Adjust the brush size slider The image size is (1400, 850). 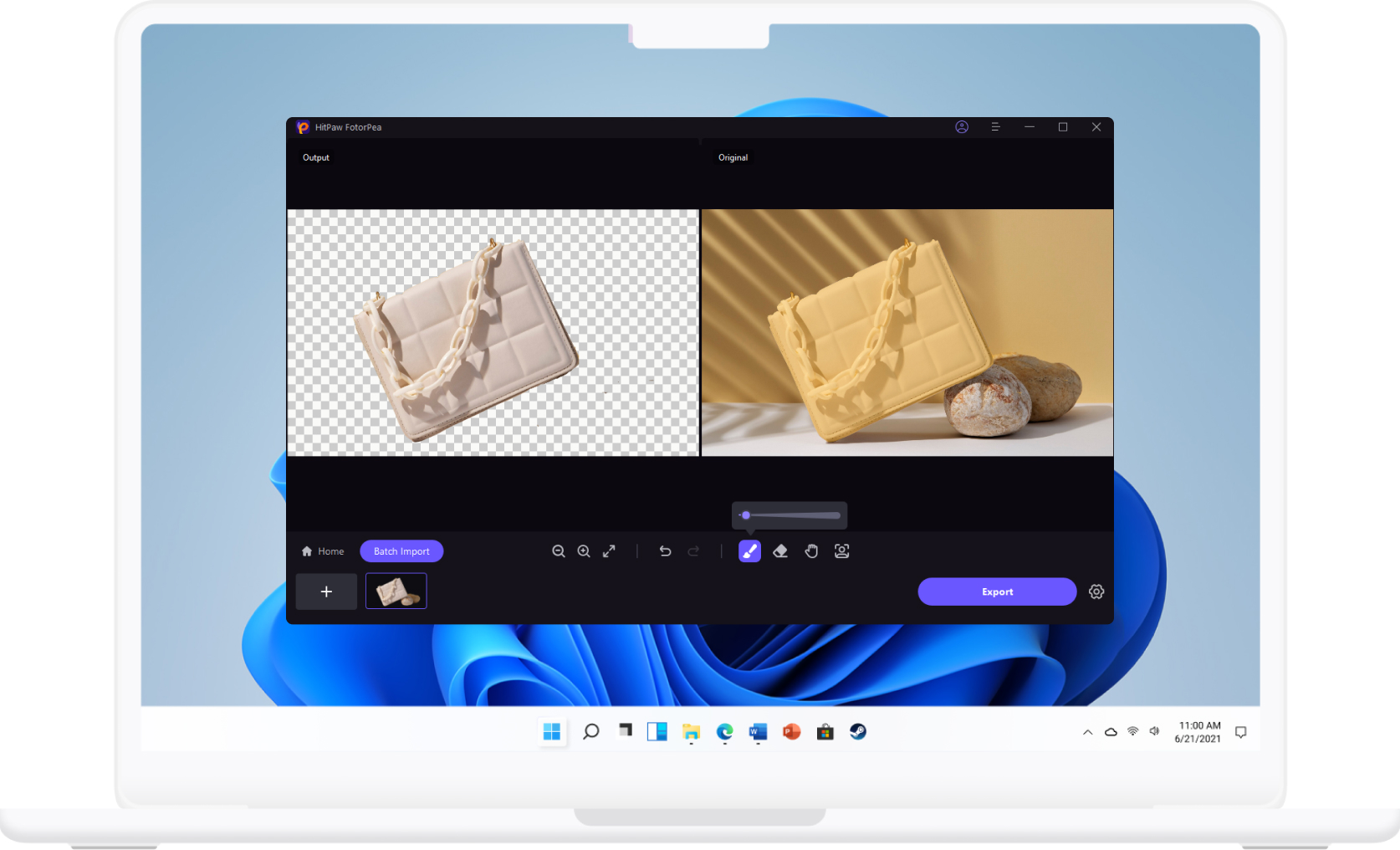click(x=746, y=515)
